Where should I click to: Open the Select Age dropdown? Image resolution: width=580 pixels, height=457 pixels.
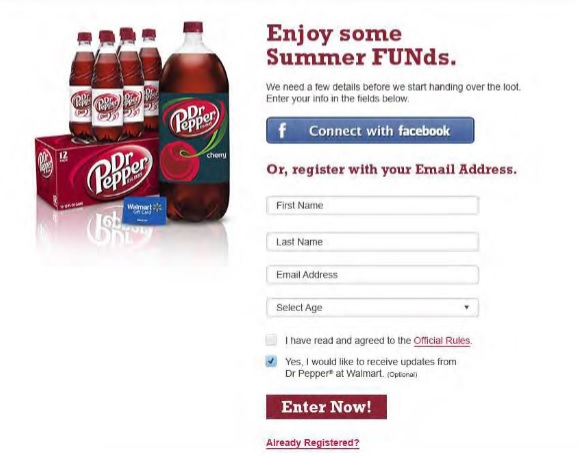(372, 308)
